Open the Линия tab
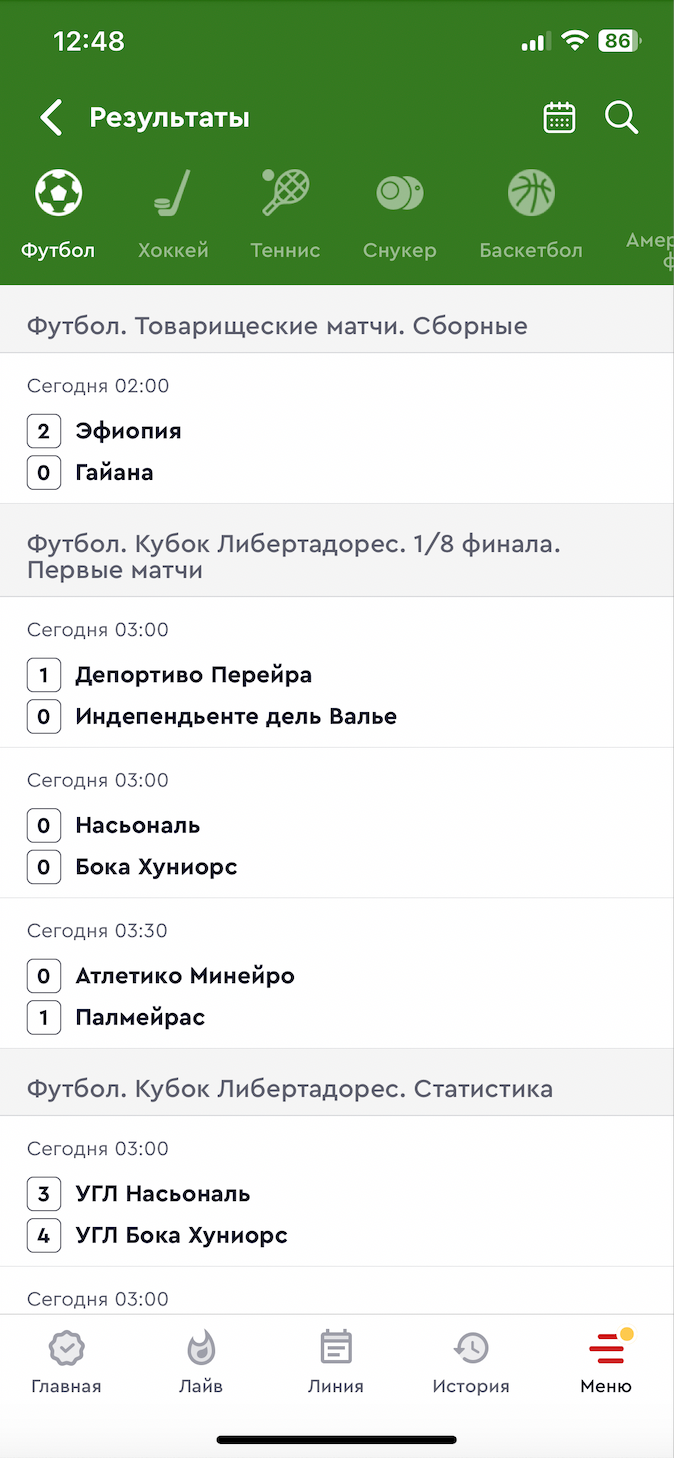Viewport: 674px width, 1458px height. click(x=336, y=1363)
